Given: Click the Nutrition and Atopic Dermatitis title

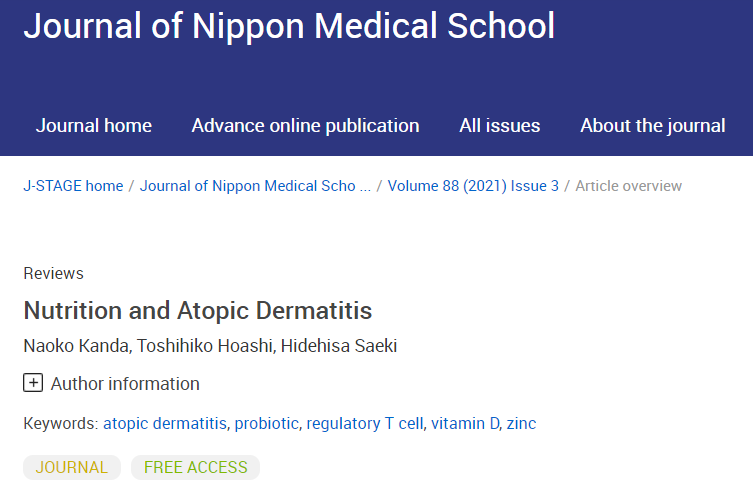Looking at the screenshot, I should 197,310.
